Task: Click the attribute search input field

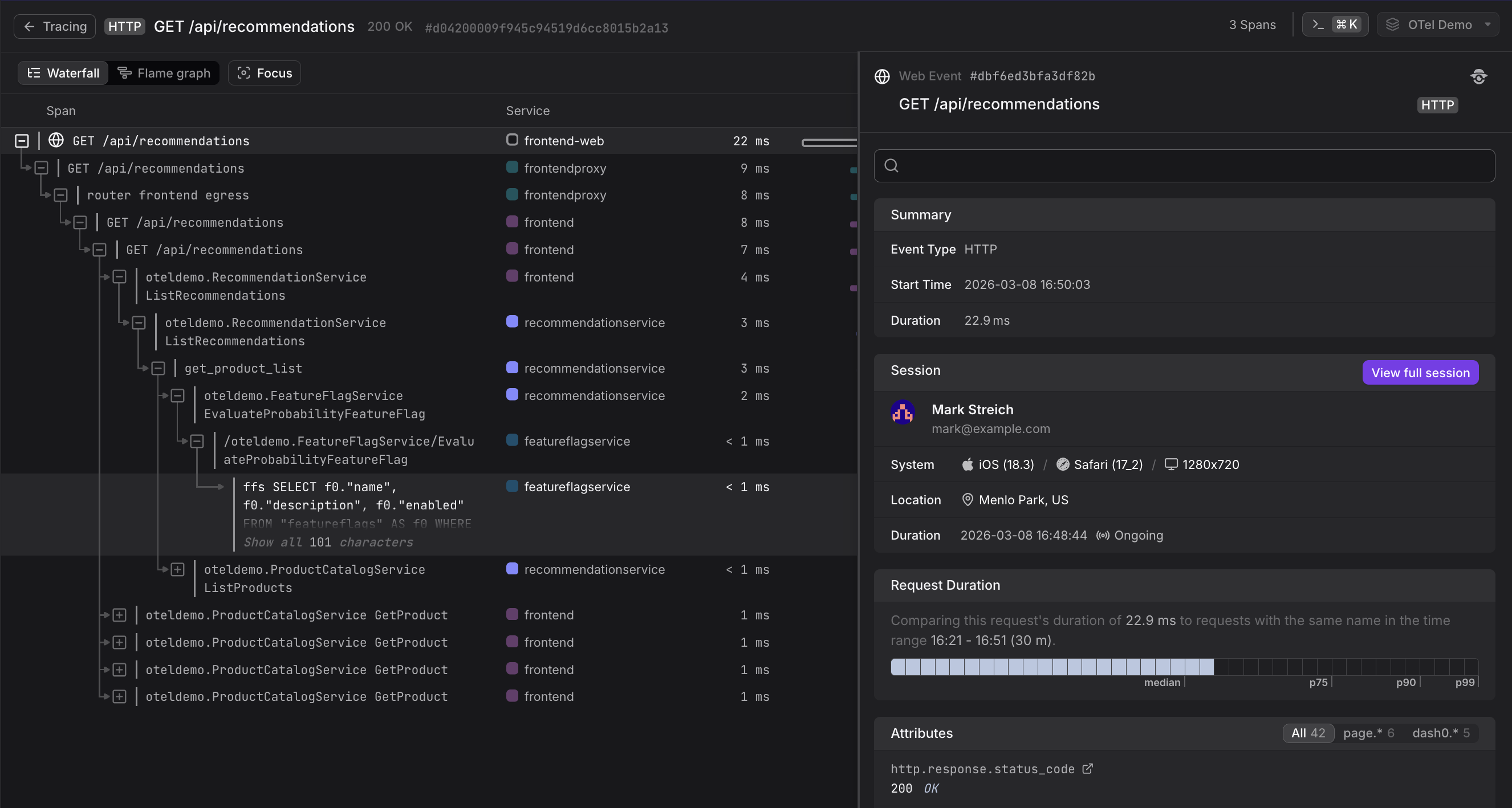Action: point(1184,165)
